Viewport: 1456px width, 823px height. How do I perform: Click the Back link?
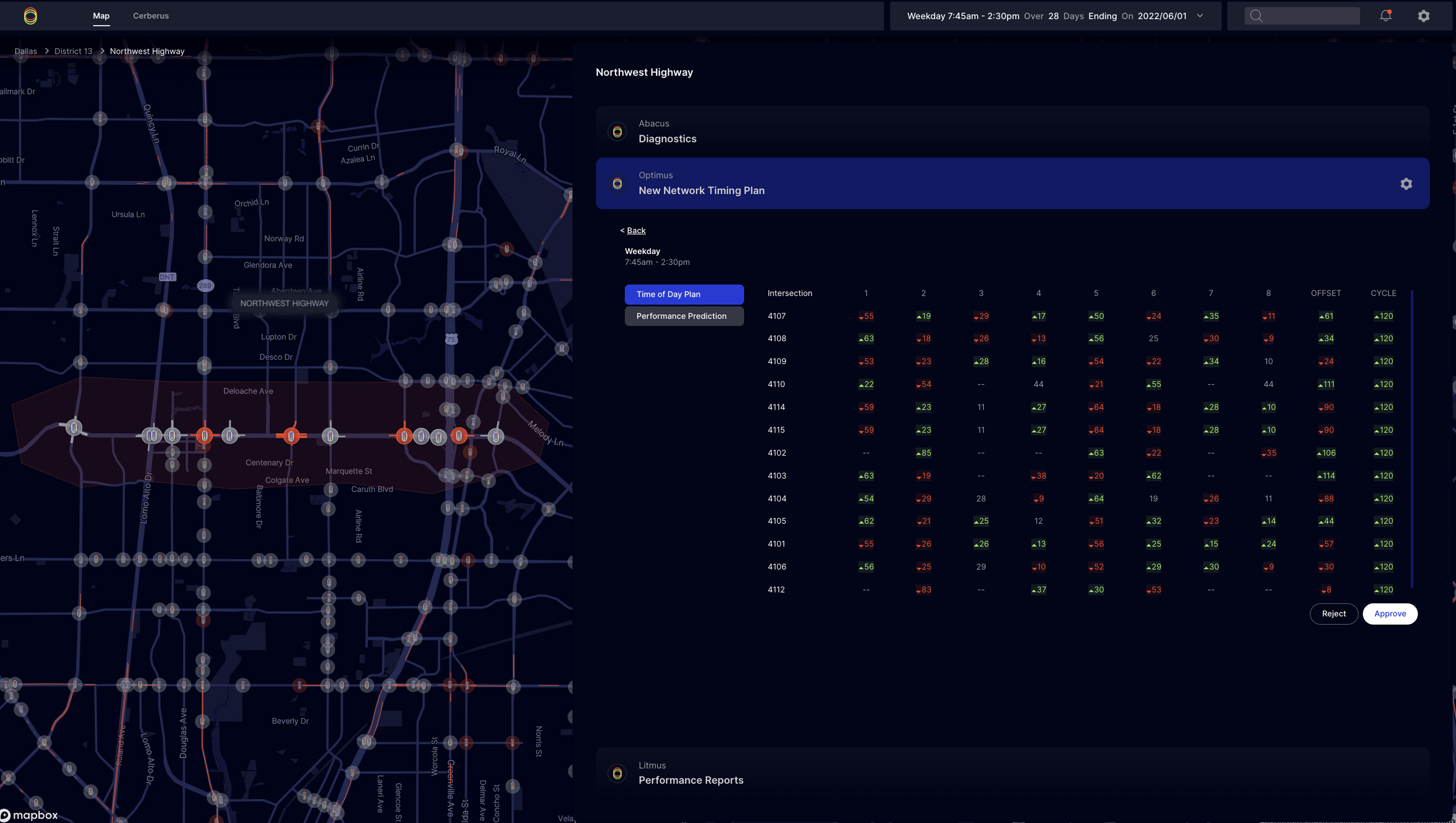pyautogui.click(x=636, y=231)
